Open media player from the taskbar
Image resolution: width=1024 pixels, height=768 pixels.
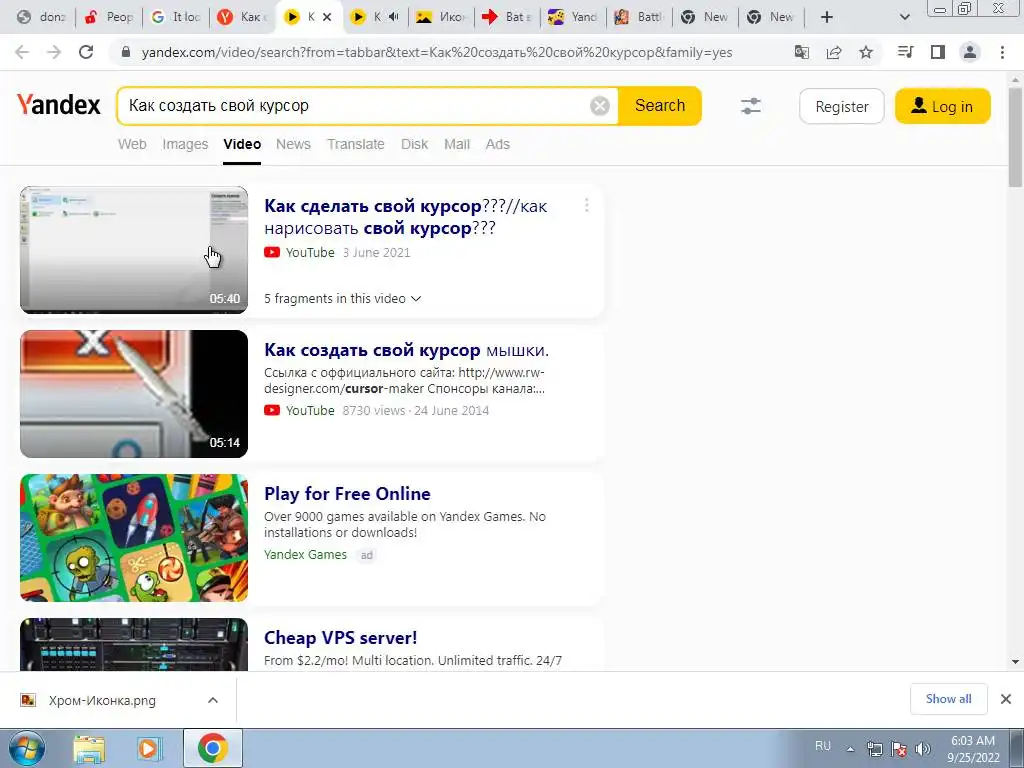coord(149,748)
